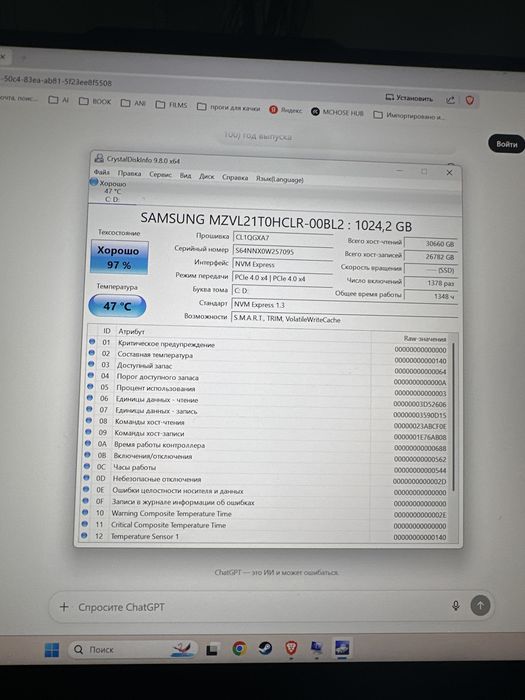Open the Импортировано bookmarks folder
The image size is (525, 700).
click(x=409, y=115)
